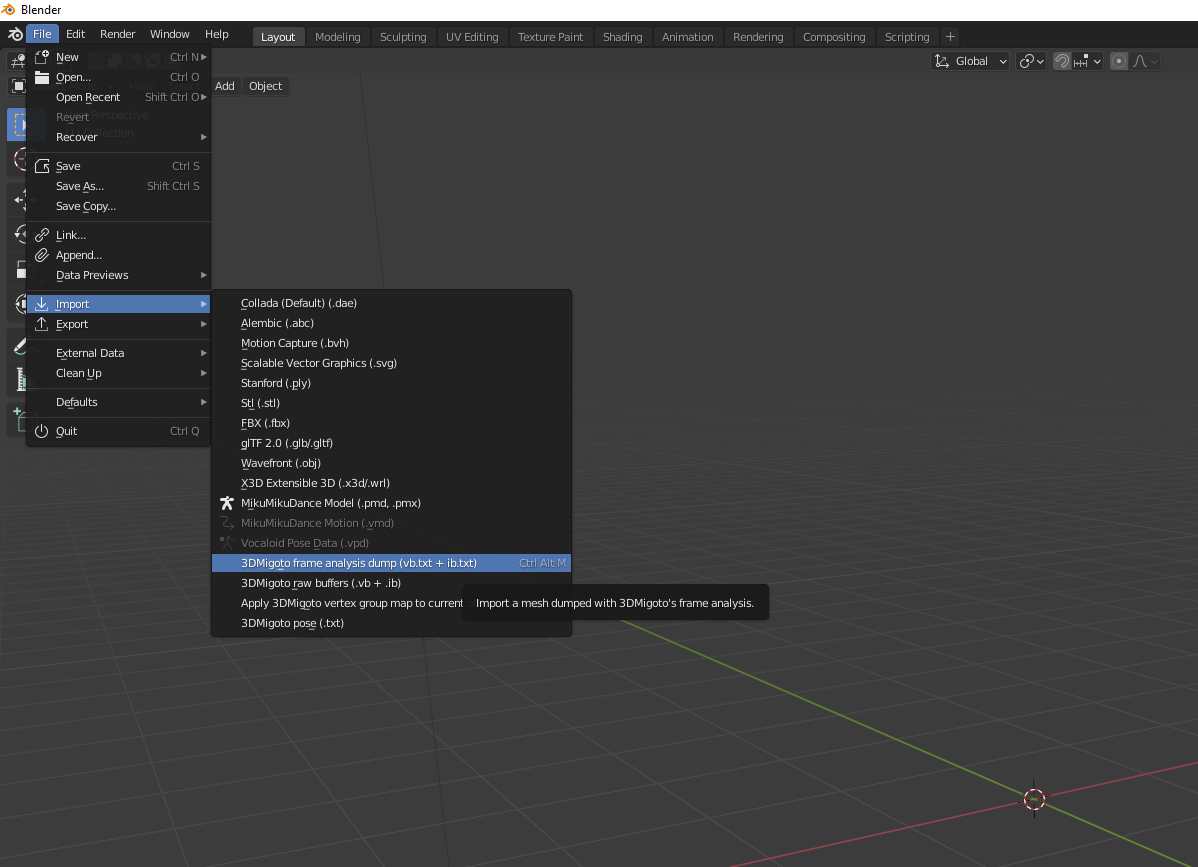Click the snap-to increment icon
This screenshot has height=867, width=1198.
tap(1080, 61)
